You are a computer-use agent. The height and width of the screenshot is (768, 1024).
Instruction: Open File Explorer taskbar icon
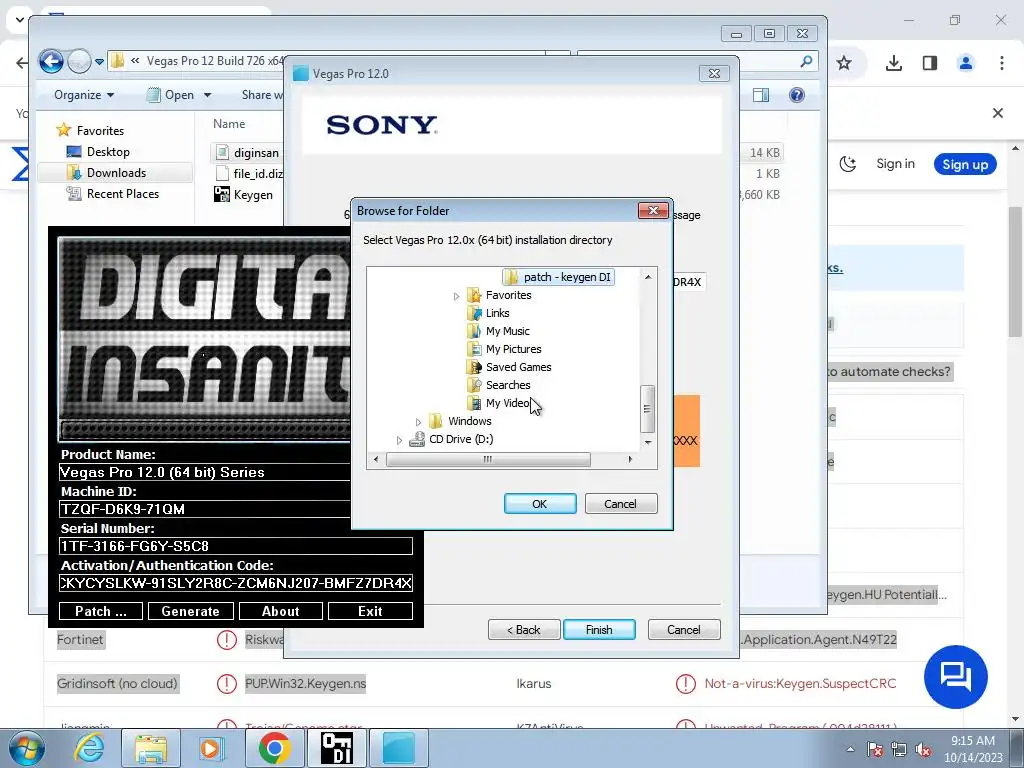(x=151, y=748)
